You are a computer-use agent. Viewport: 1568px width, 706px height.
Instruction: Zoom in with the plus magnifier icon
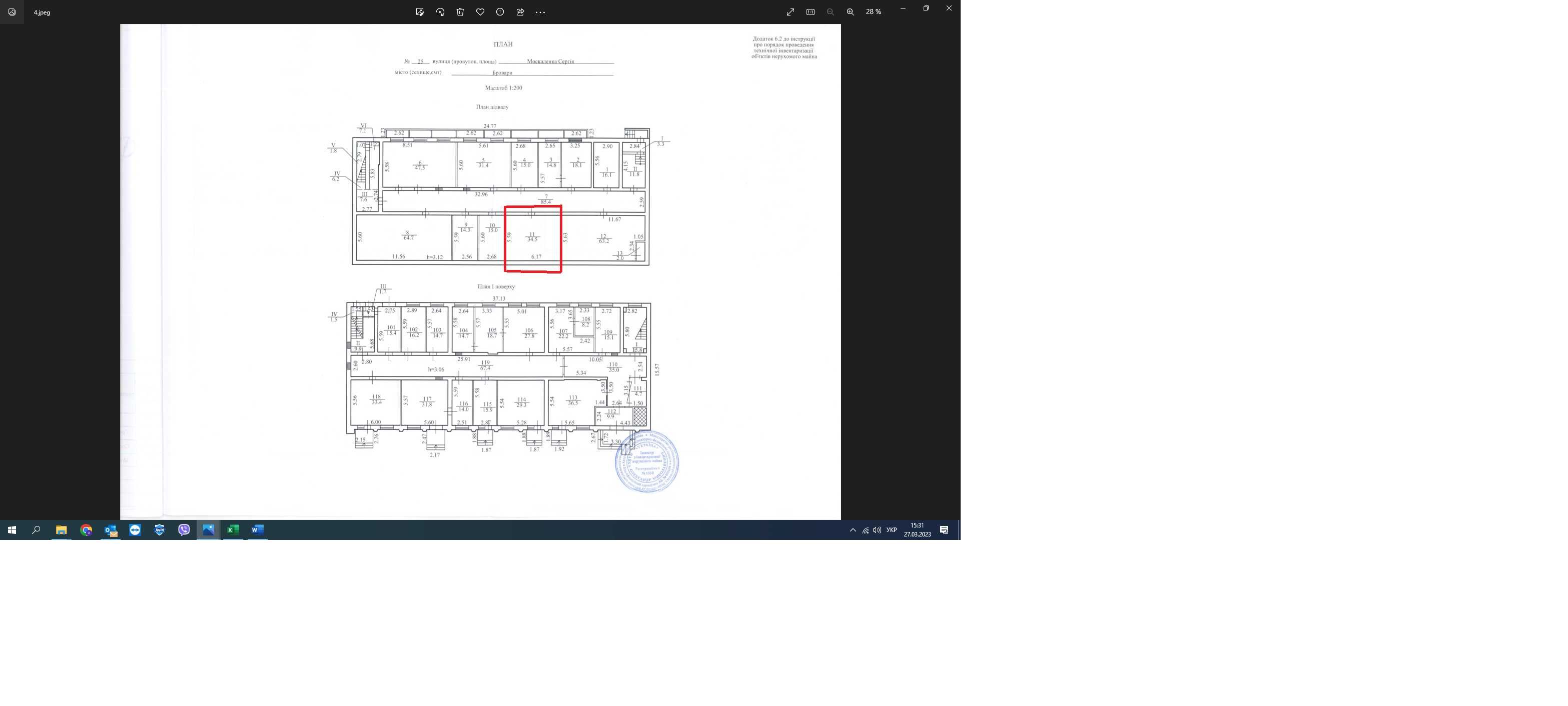[x=851, y=12]
